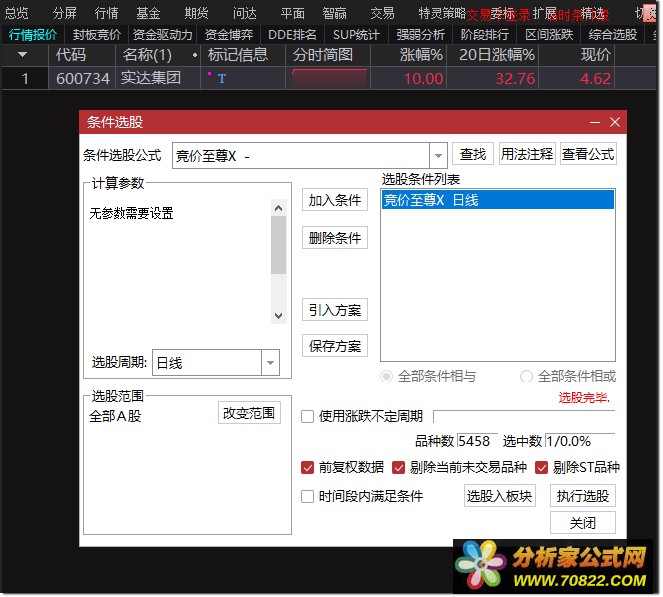Screen dimensions: 663x597
Task: Click the 选股入板块 button
Action: click(499, 496)
